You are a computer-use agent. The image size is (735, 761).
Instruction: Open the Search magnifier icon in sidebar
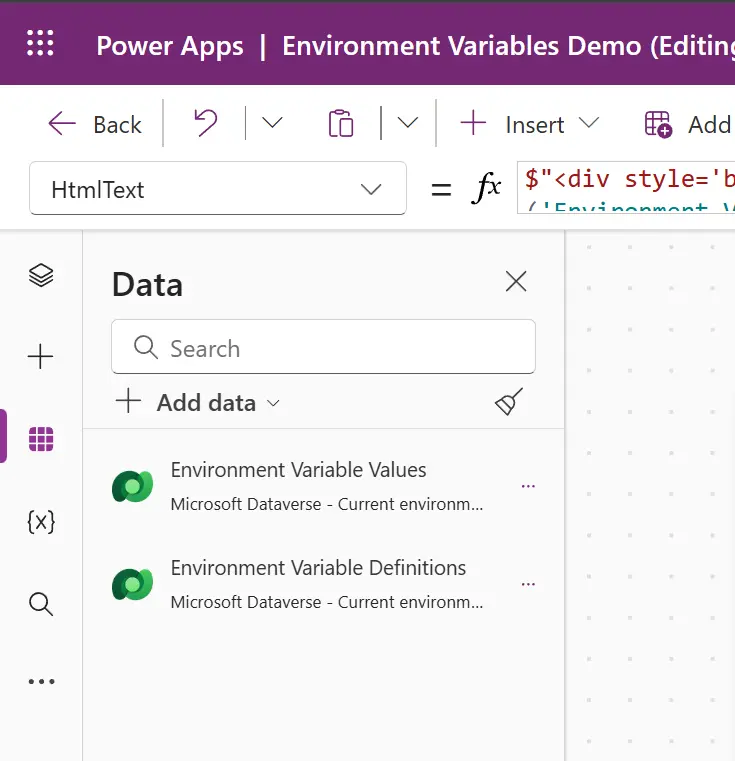click(x=41, y=603)
